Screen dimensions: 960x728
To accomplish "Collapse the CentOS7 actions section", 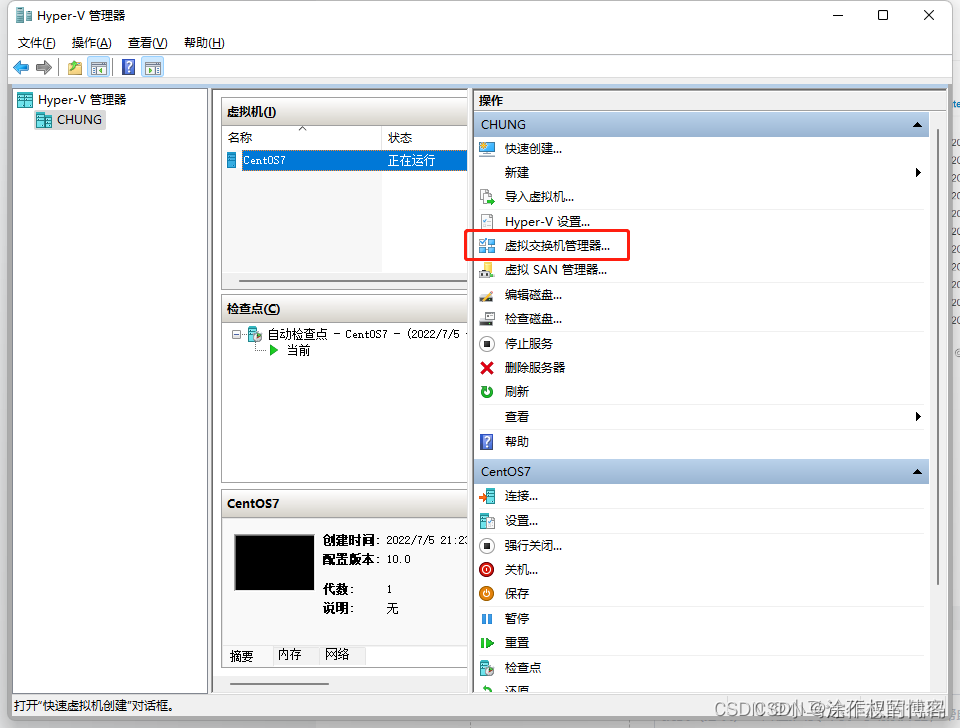I will (917, 472).
